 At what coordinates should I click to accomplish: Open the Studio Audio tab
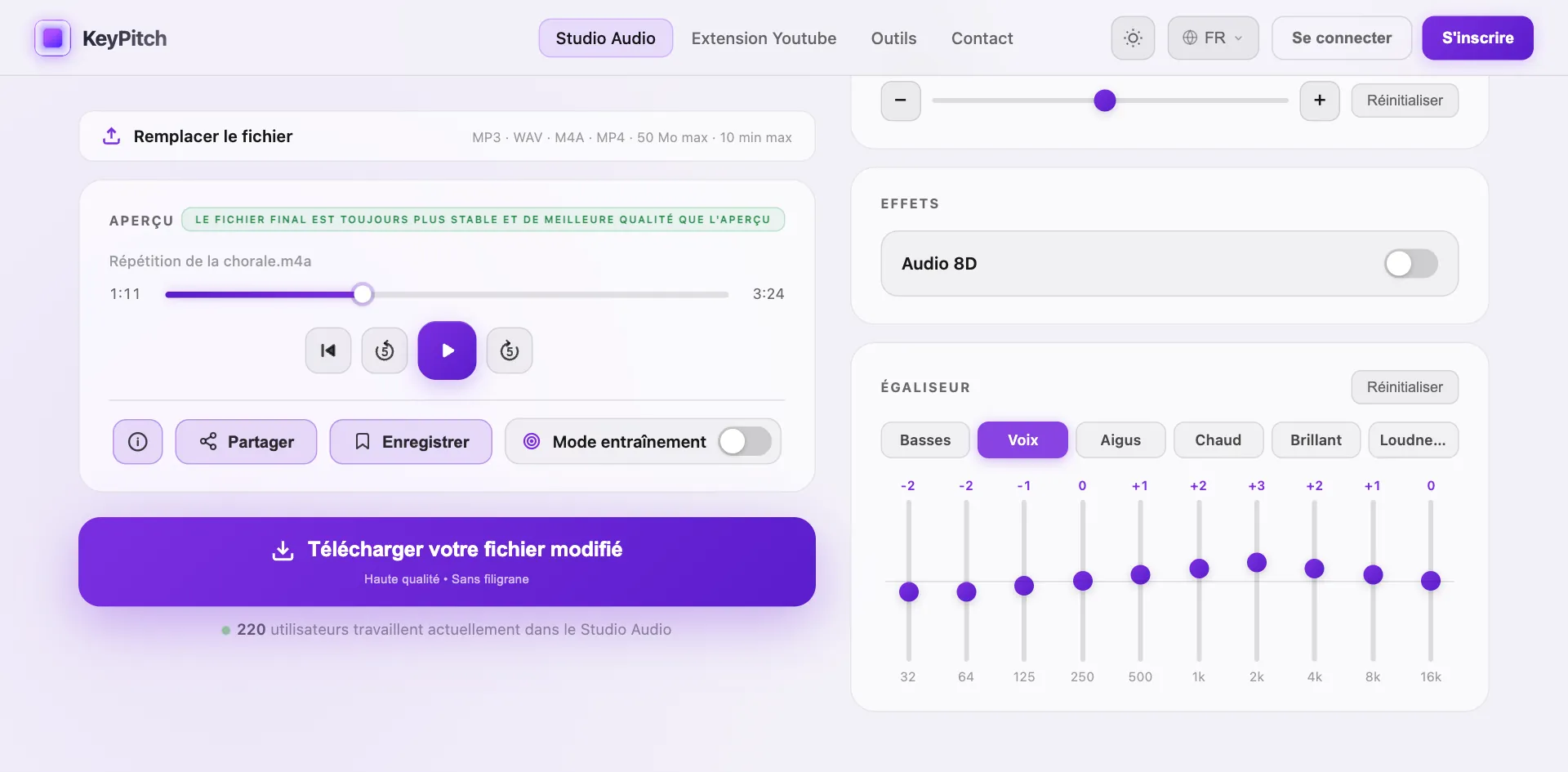click(605, 38)
